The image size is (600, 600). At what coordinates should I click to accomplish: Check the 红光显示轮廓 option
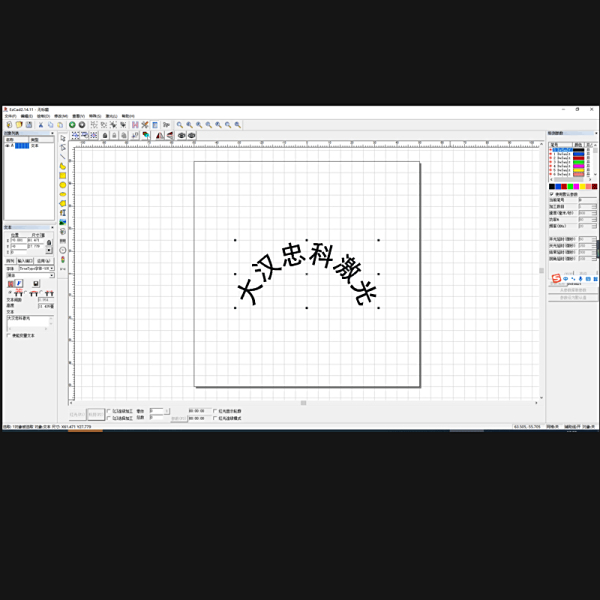[215, 411]
